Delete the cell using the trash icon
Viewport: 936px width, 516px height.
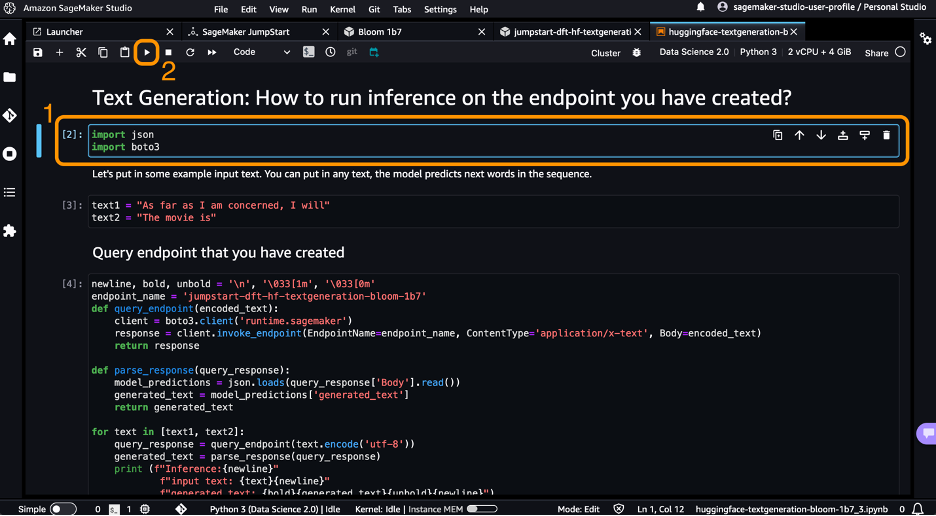coord(886,135)
